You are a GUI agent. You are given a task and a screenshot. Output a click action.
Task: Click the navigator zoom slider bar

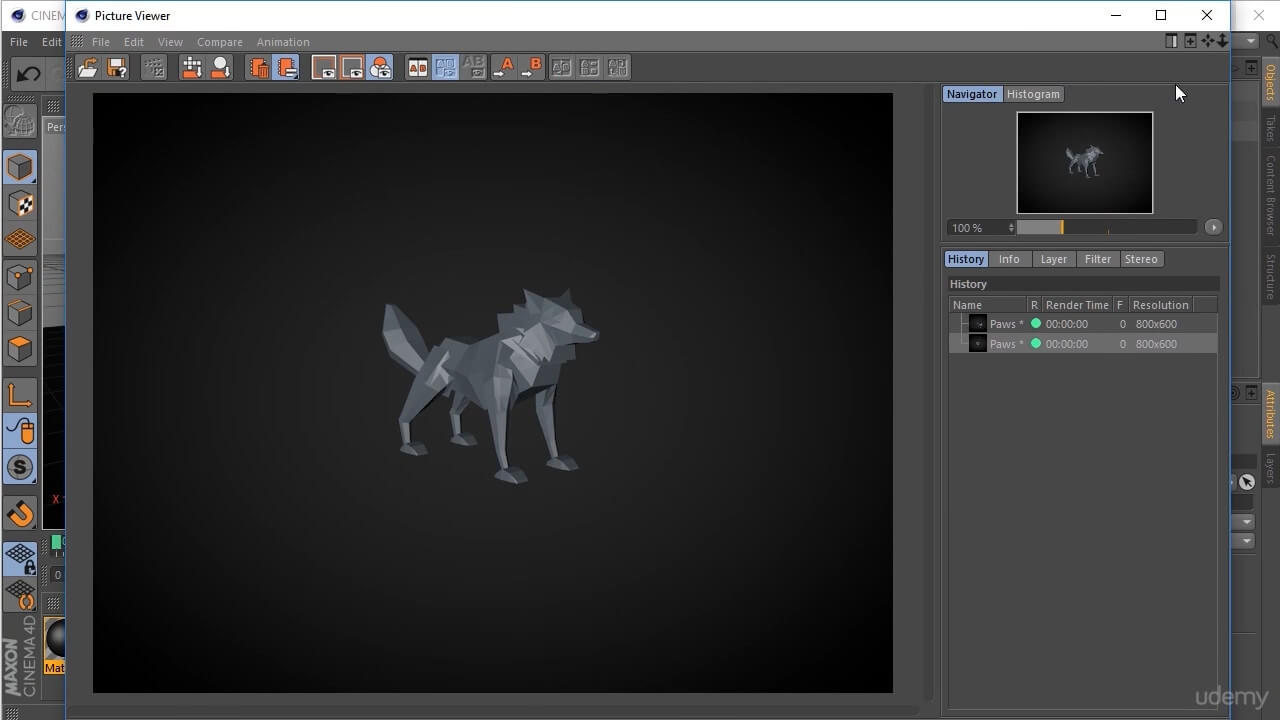1106,228
